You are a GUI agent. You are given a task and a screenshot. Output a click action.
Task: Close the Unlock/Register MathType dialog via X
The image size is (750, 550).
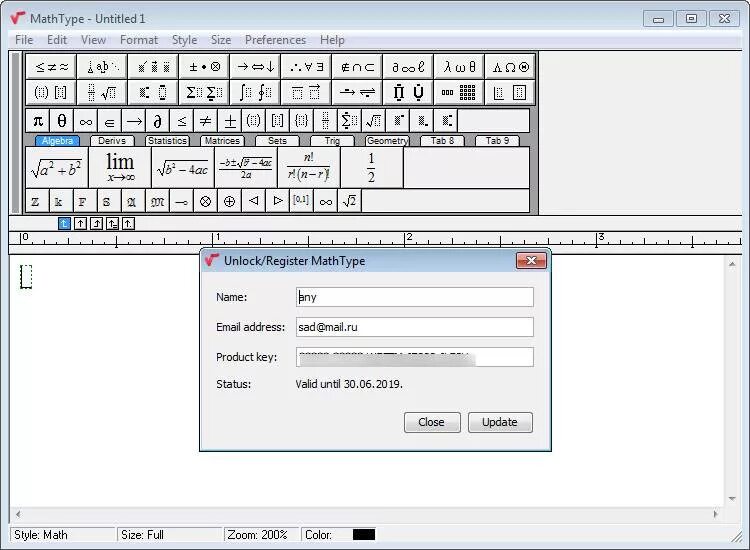[x=531, y=261]
